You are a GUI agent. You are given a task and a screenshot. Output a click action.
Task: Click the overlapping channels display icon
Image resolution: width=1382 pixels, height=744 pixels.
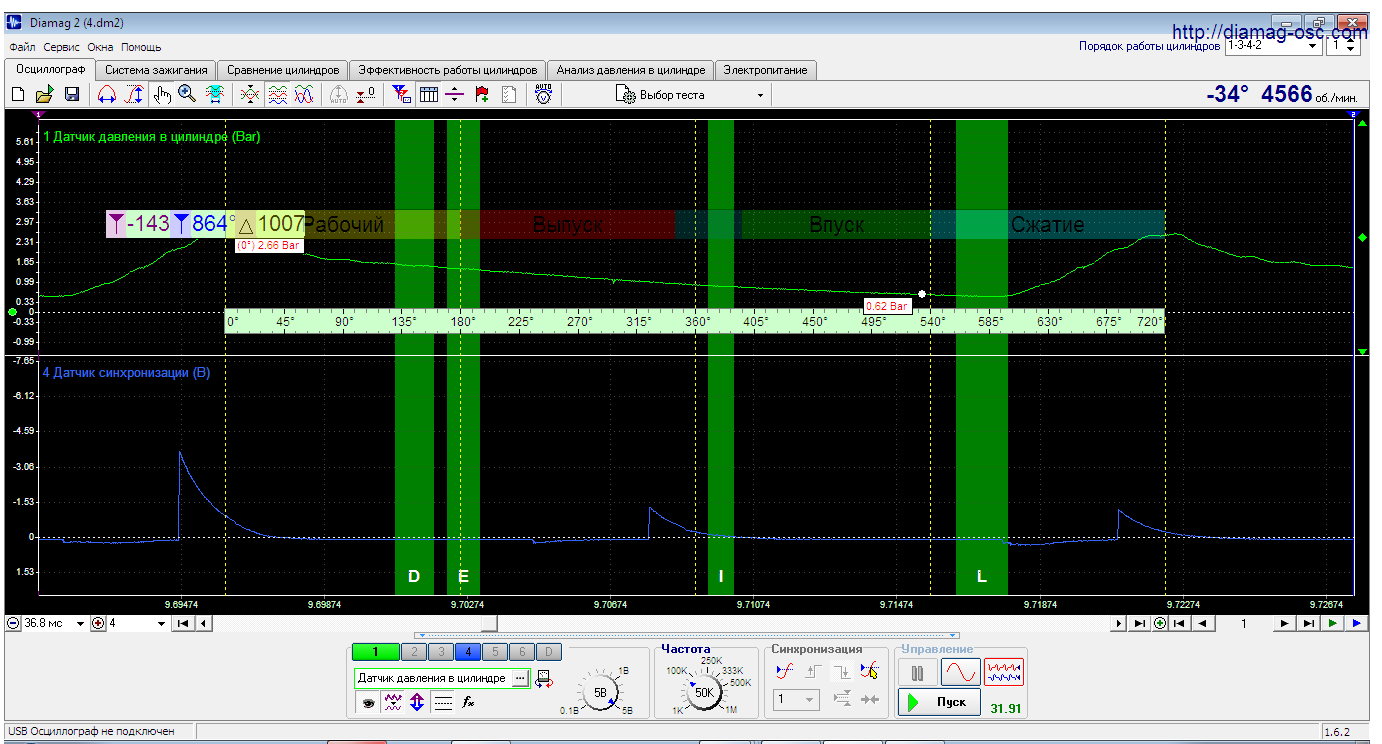[x=249, y=94]
